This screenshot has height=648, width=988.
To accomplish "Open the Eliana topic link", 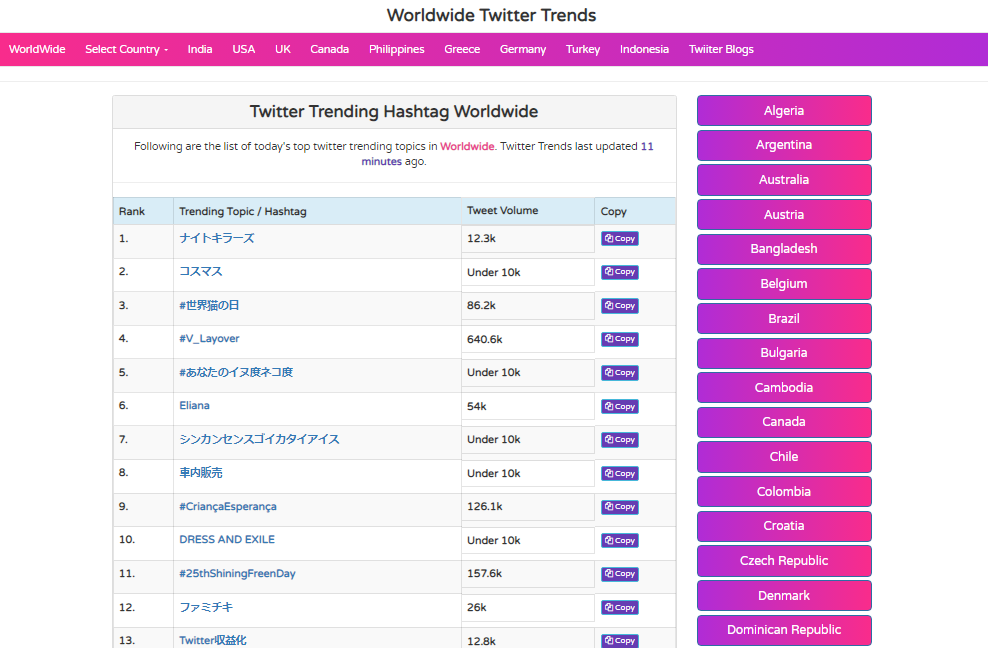I will click(194, 405).
